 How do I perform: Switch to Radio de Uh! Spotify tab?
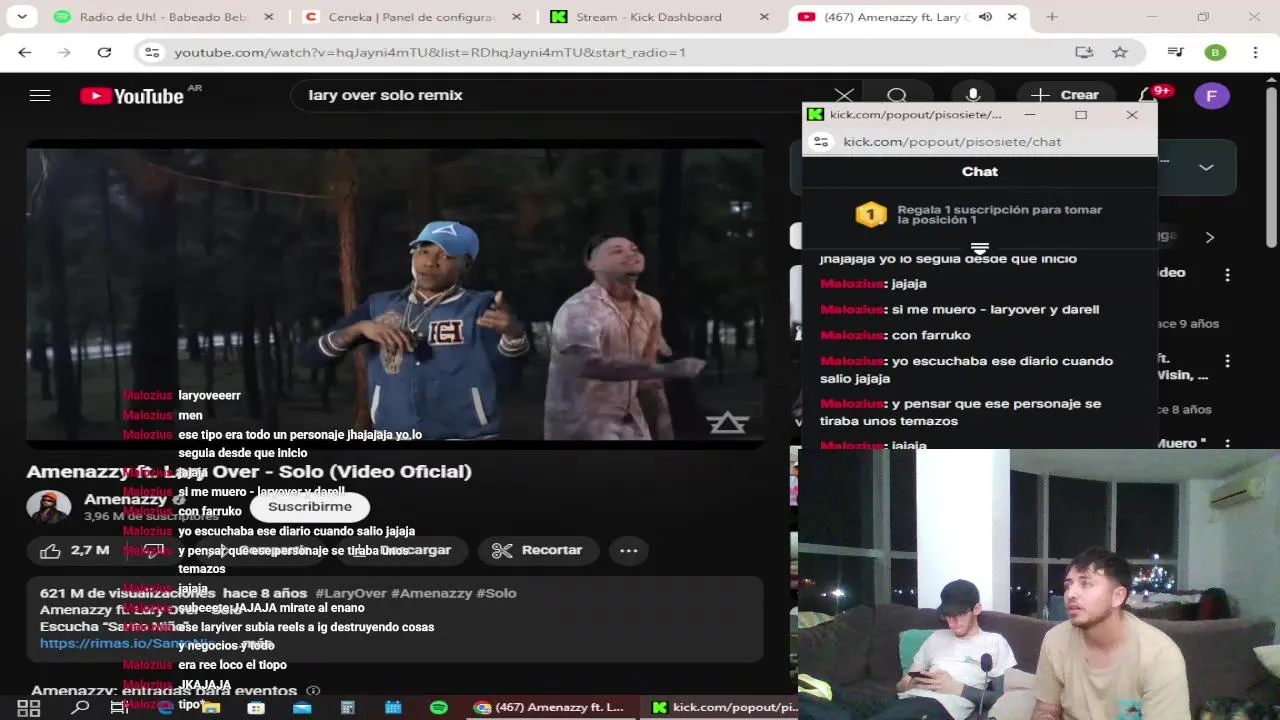(x=163, y=17)
